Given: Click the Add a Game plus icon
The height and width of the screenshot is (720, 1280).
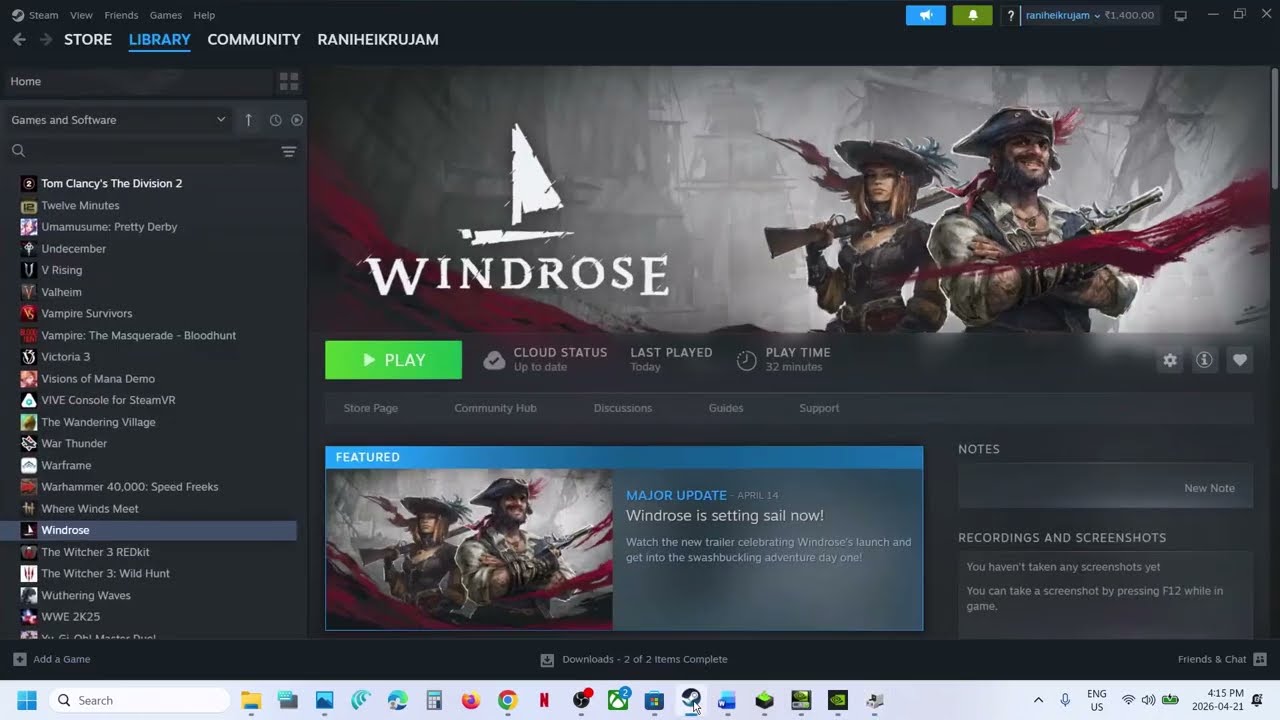Looking at the screenshot, I should pos(19,659).
